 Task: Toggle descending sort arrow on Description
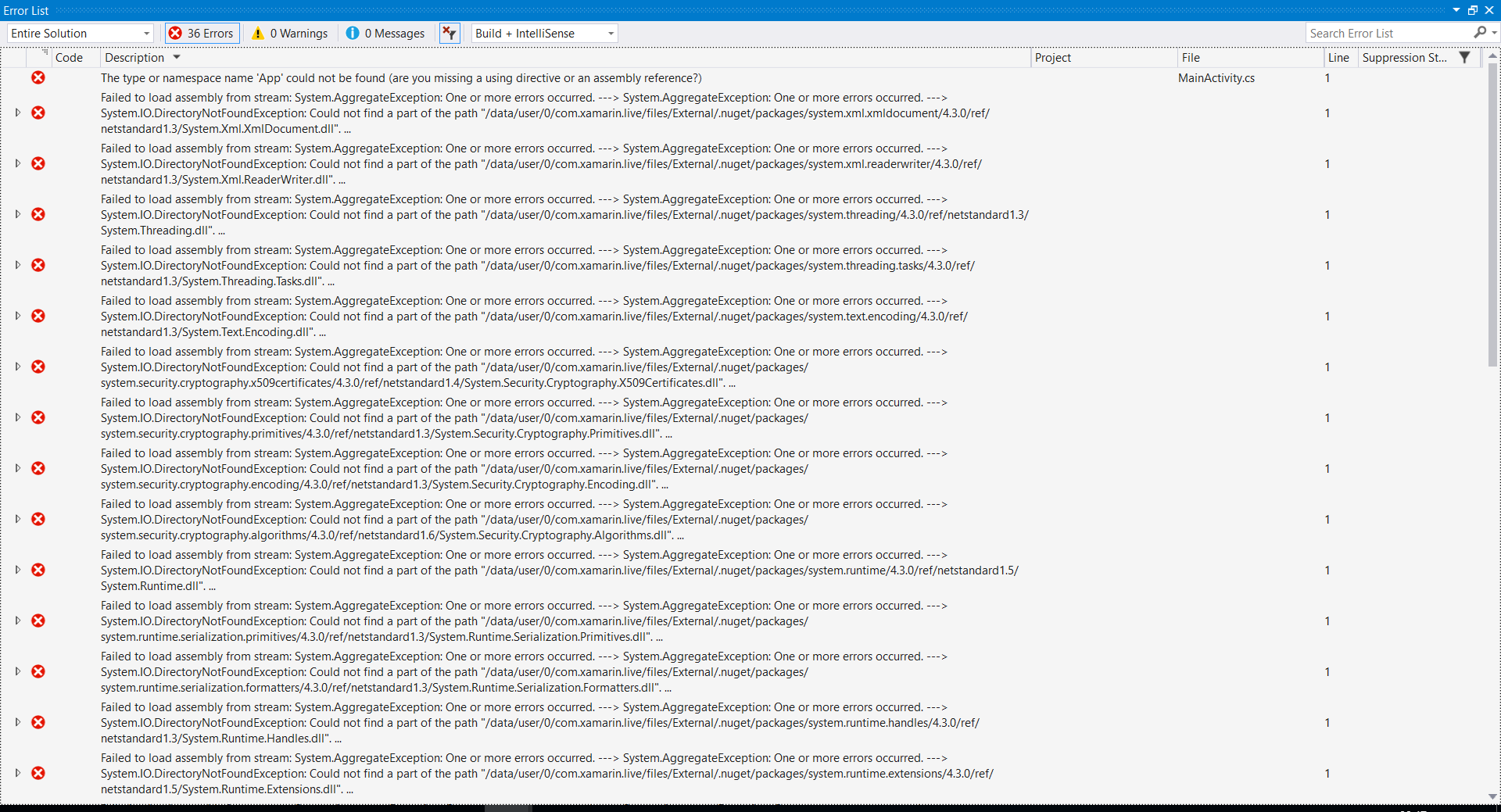pyautogui.click(x=177, y=57)
